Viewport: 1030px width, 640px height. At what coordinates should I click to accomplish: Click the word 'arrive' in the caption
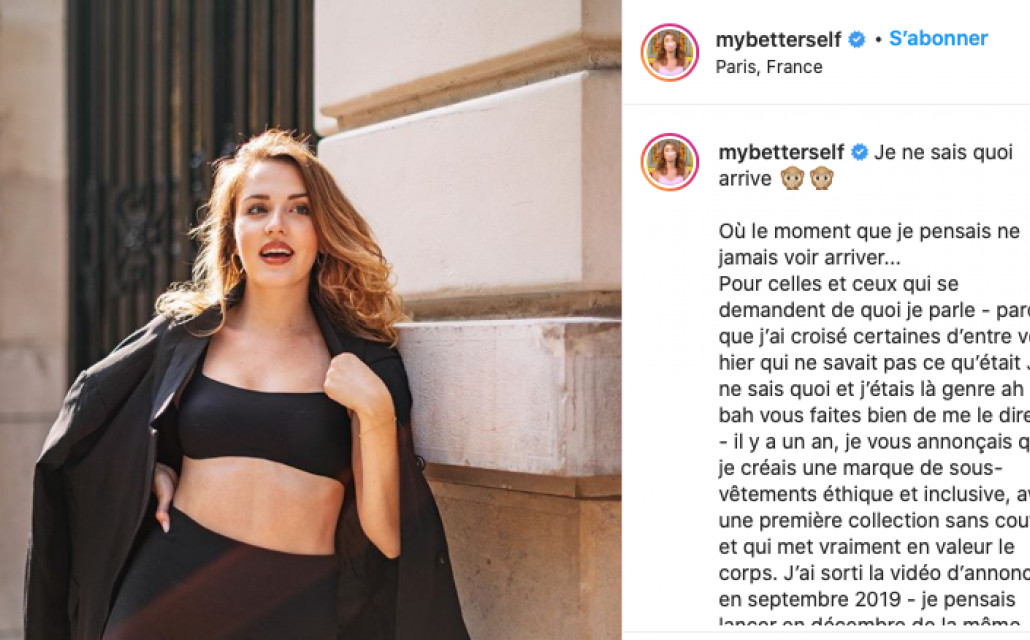745,179
